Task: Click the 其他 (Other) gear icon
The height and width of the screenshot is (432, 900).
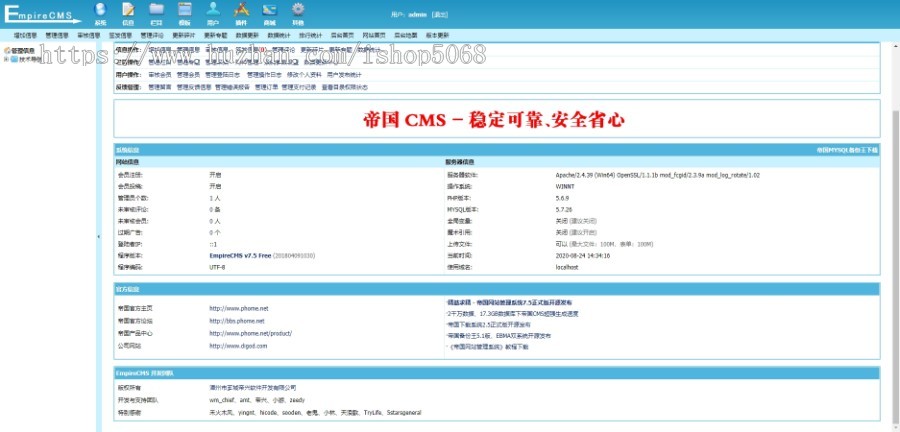Action: pyautogui.click(x=298, y=12)
